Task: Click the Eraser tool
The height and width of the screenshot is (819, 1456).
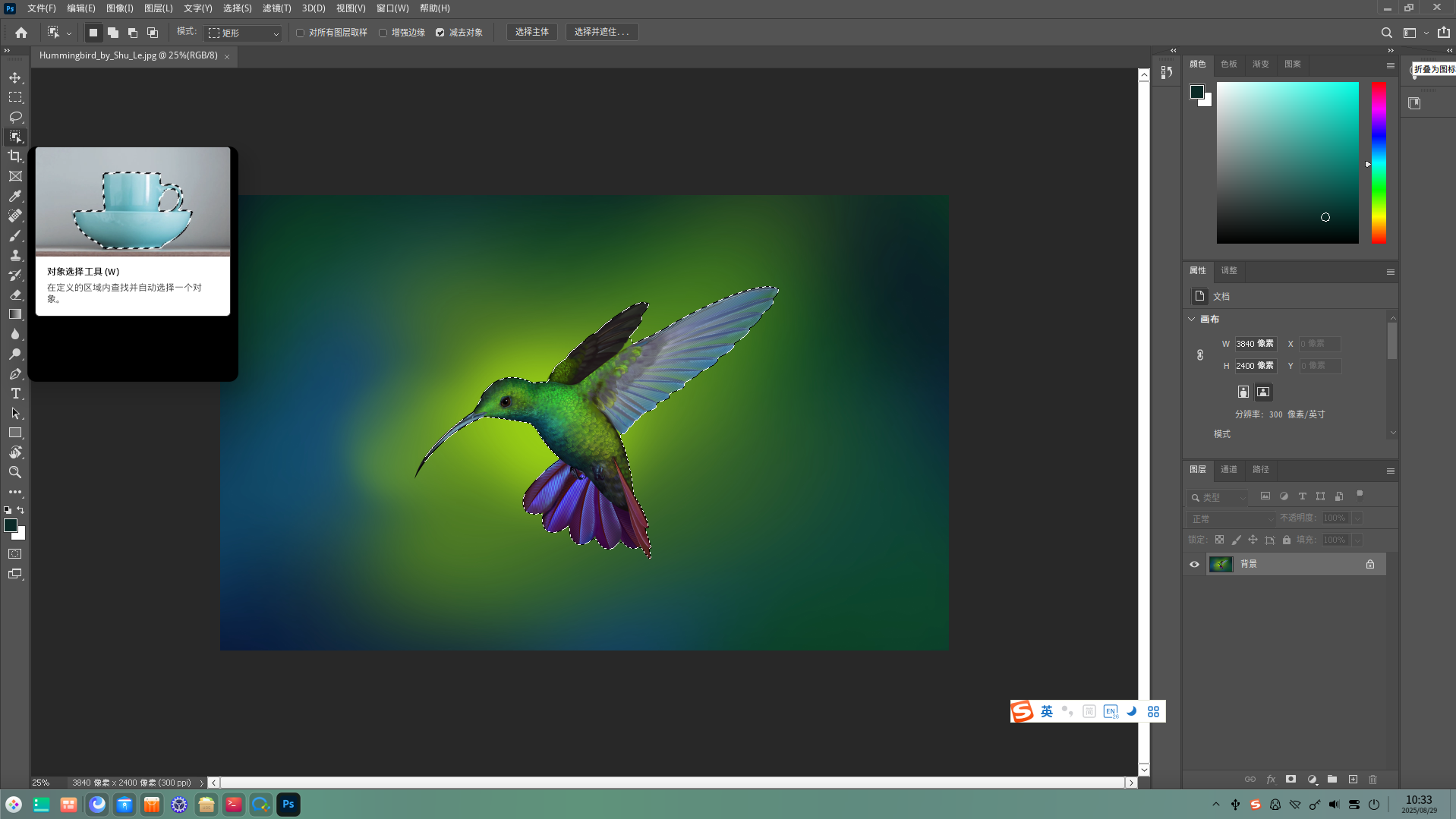Action: pyautogui.click(x=15, y=295)
